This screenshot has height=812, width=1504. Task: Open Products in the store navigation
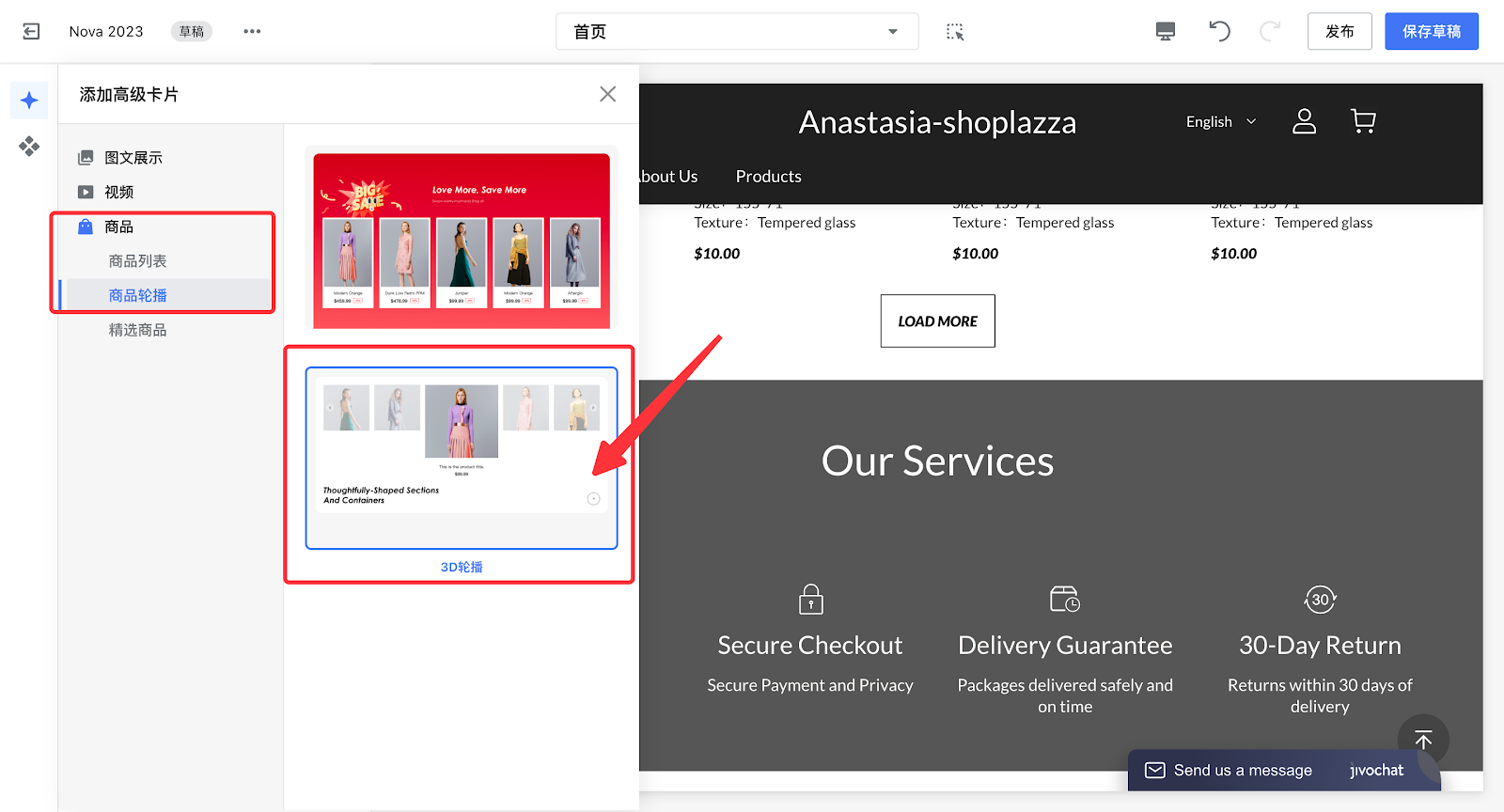[768, 177]
